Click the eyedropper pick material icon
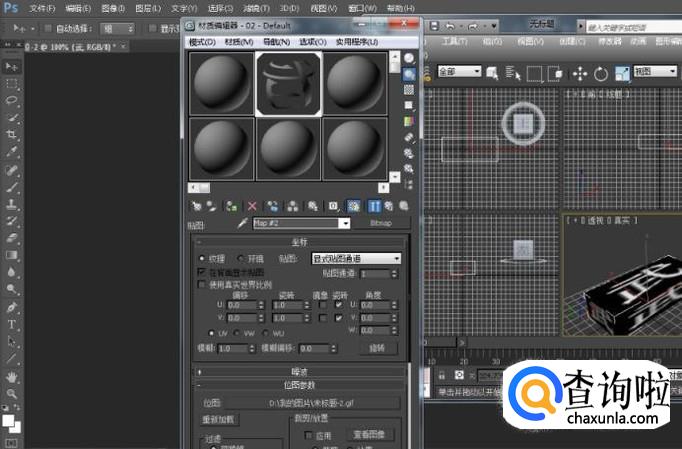Image resolution: width=682 pixels, height=449 pixels. coord(241,224)
